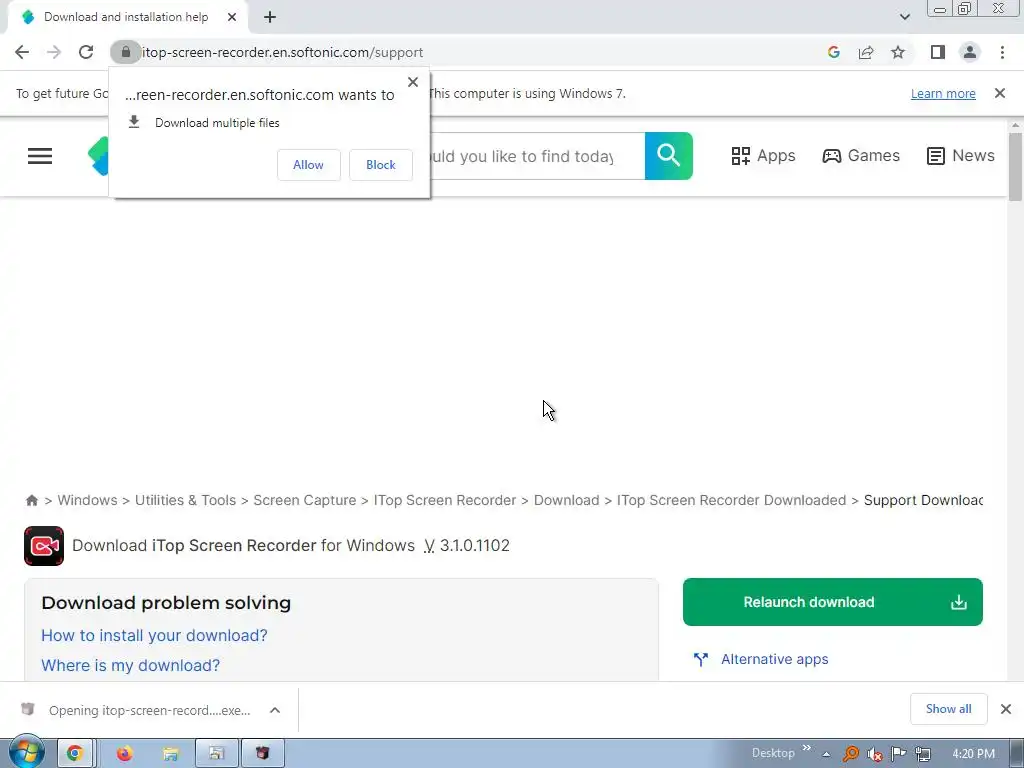
Task: Share this page via the share icon
Action: [866, 52]
